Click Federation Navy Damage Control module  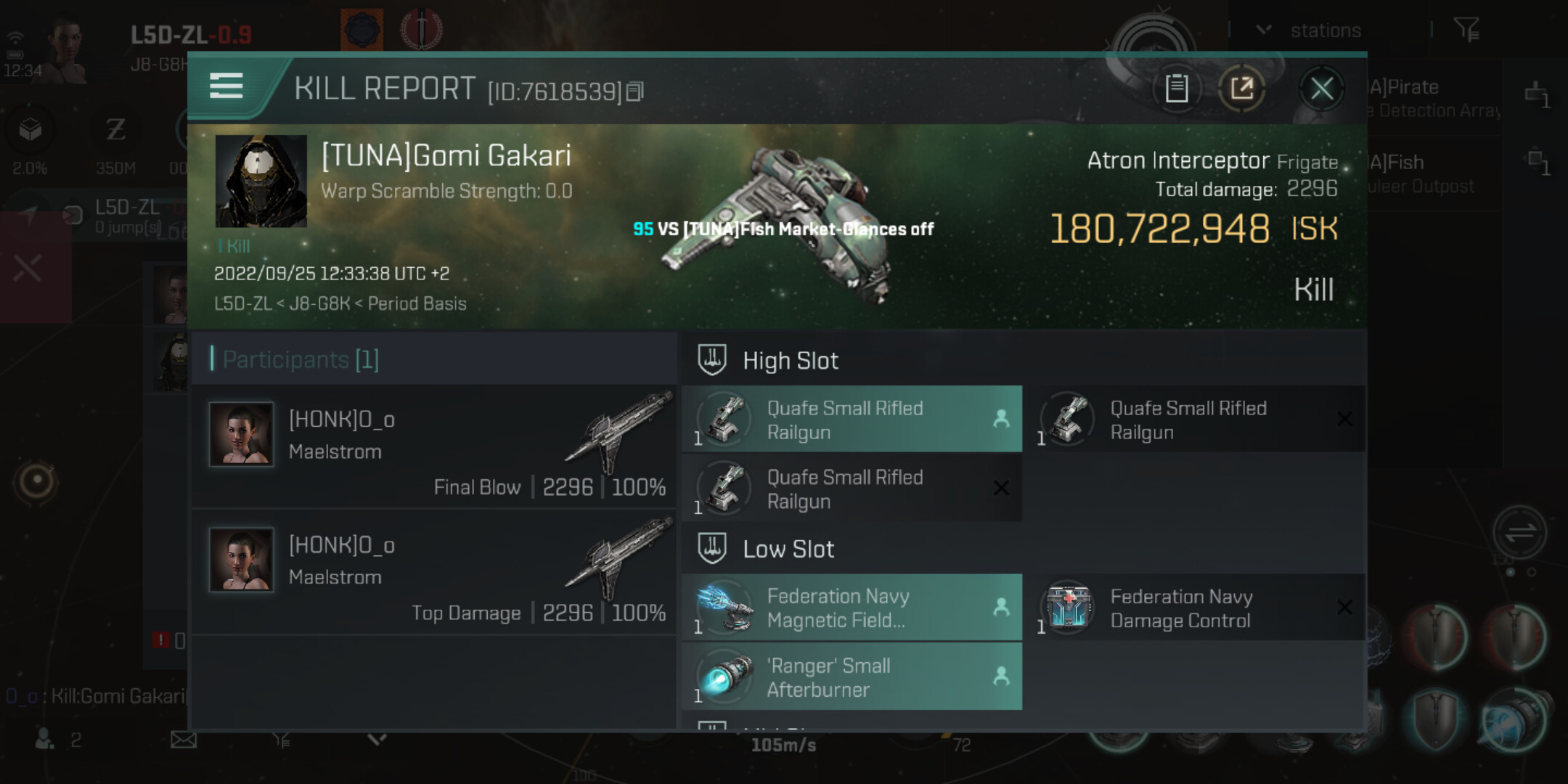(1195, 608)
